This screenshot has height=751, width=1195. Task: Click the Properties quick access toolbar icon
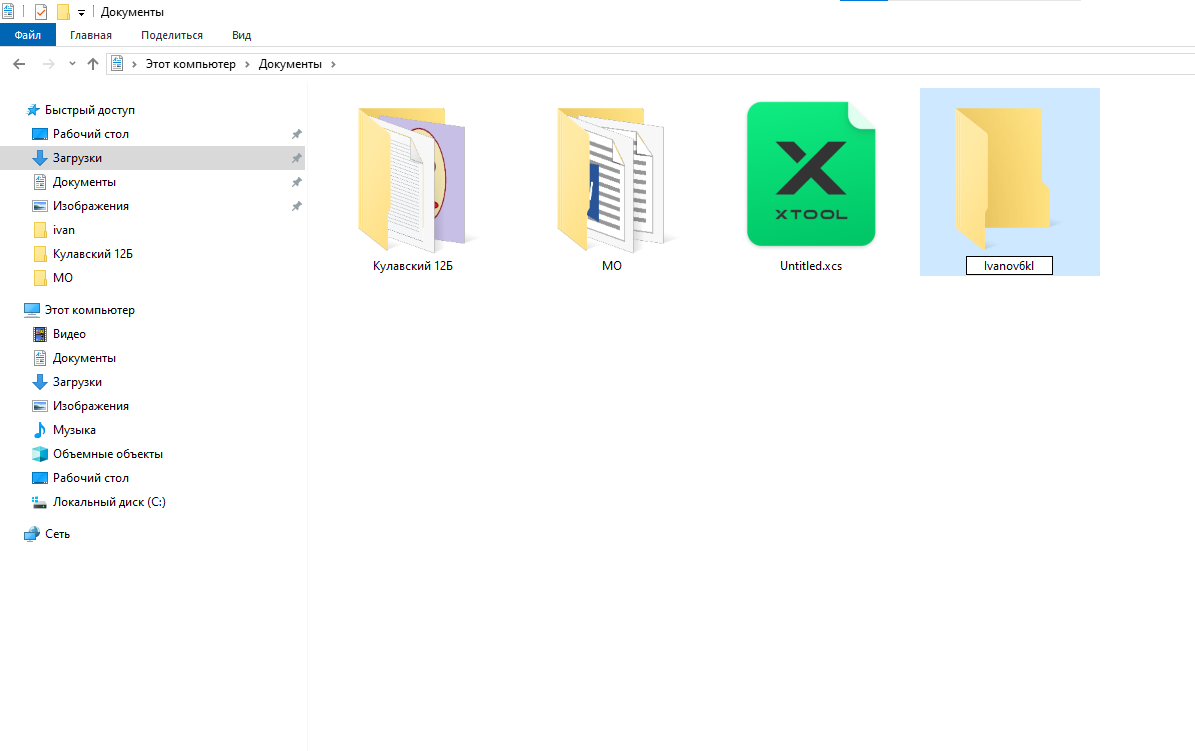pyautogui.click(x=41, y=12)
